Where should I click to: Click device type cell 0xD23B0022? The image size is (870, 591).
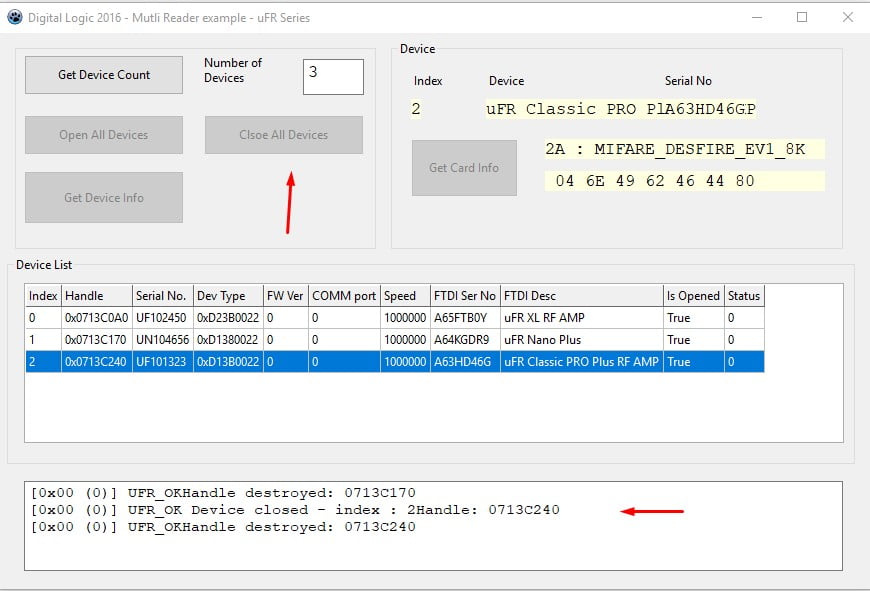coord(228,318)
